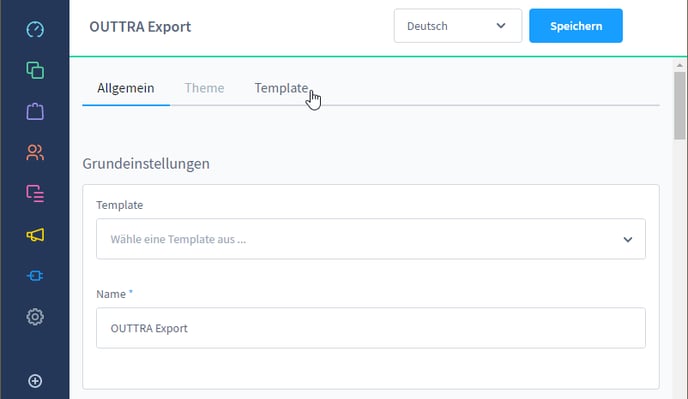Open the Dashboard speedometer icon in sidebar
The image size is (688, 399).
tap(35, 29)
